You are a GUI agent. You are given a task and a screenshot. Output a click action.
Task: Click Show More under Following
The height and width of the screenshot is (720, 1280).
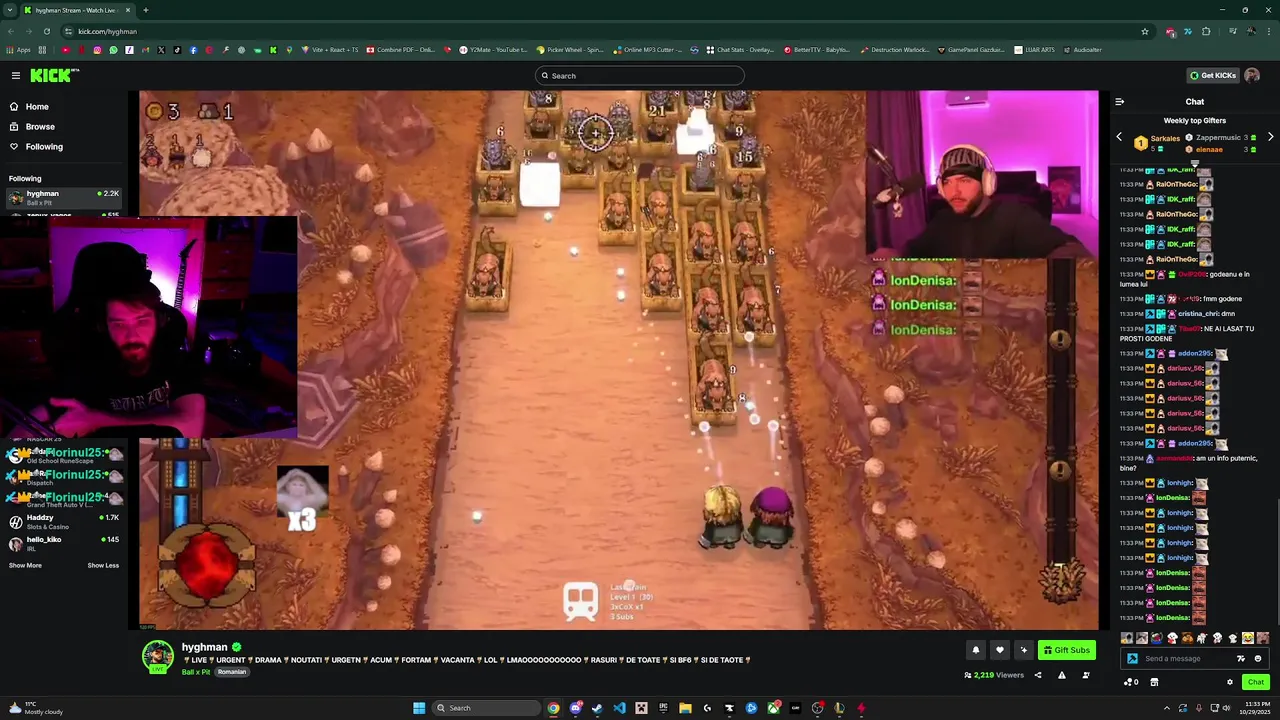tap(25, 565)
